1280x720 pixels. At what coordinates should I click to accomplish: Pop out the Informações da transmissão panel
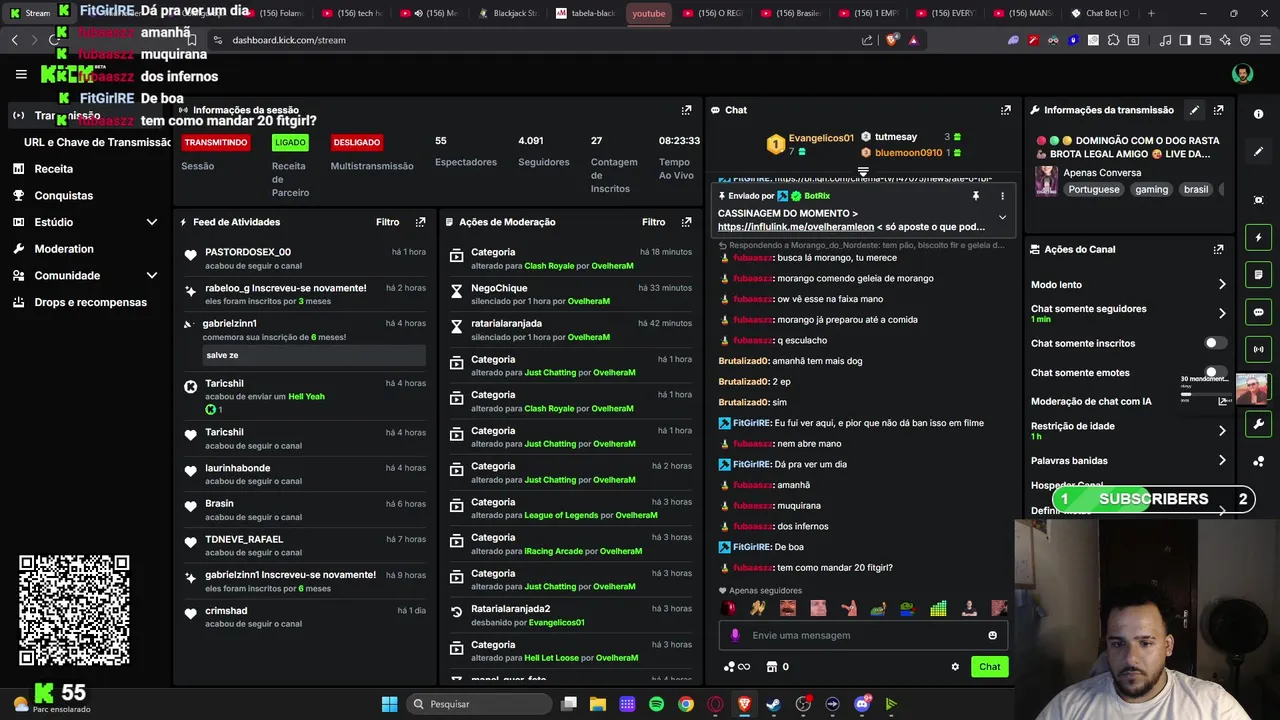click(x=1218, y=110)
